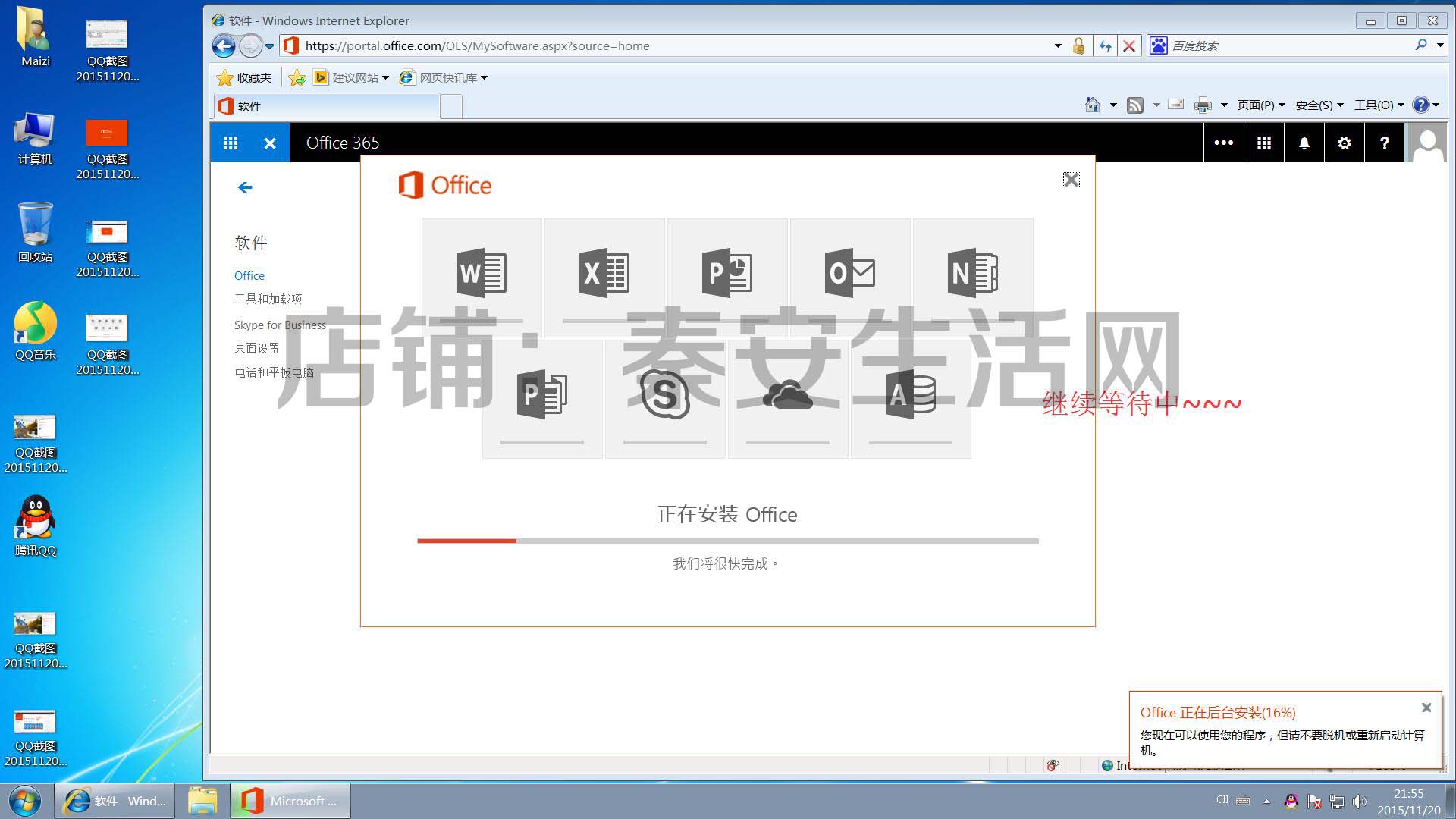Open the 计算机 desktop icon

coord(36,138)
